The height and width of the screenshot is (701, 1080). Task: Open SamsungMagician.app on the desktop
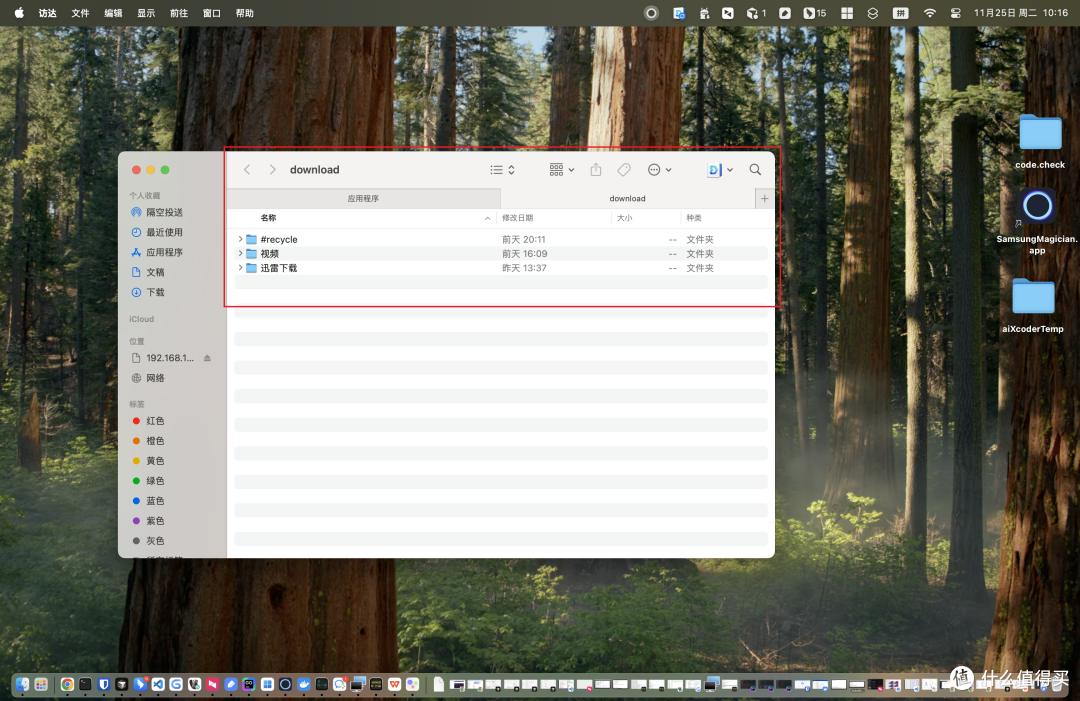click(1037, 220)
